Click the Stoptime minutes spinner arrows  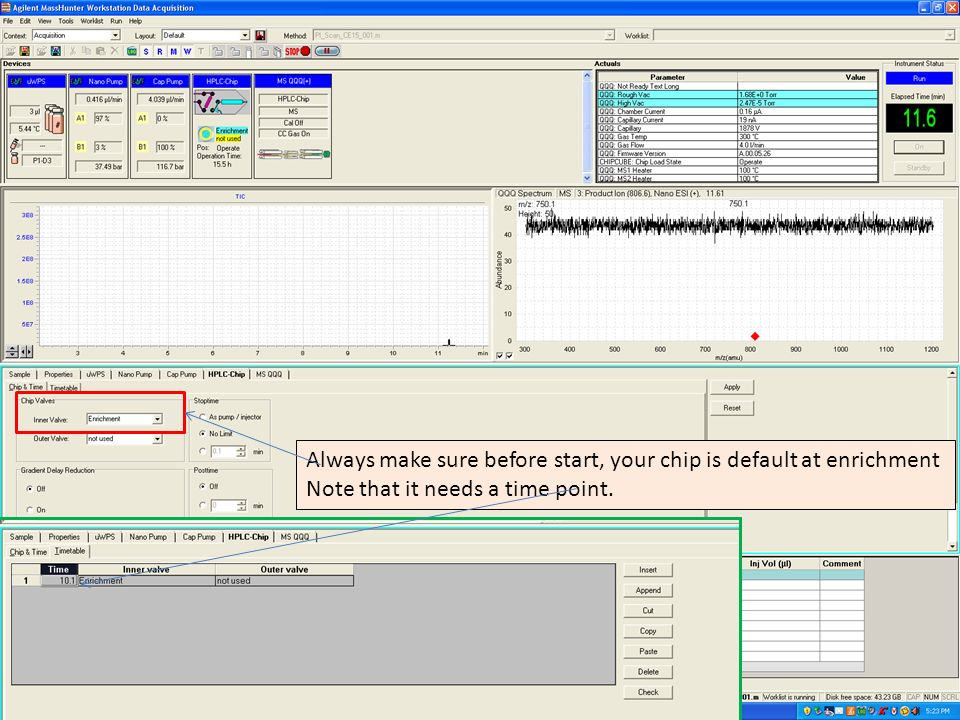(x=241, y=451)
